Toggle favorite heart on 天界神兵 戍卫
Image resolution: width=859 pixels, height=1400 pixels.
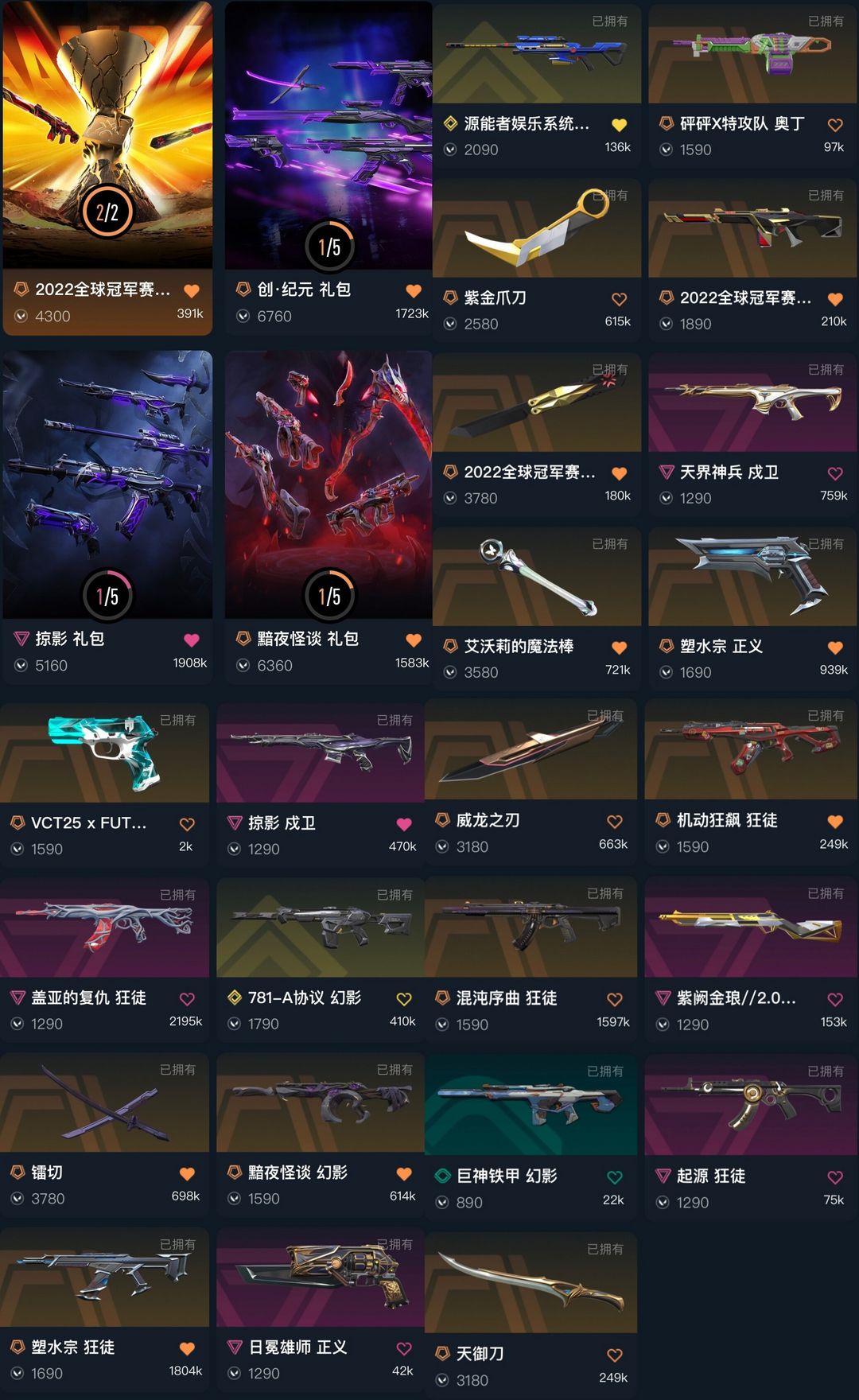835,473
